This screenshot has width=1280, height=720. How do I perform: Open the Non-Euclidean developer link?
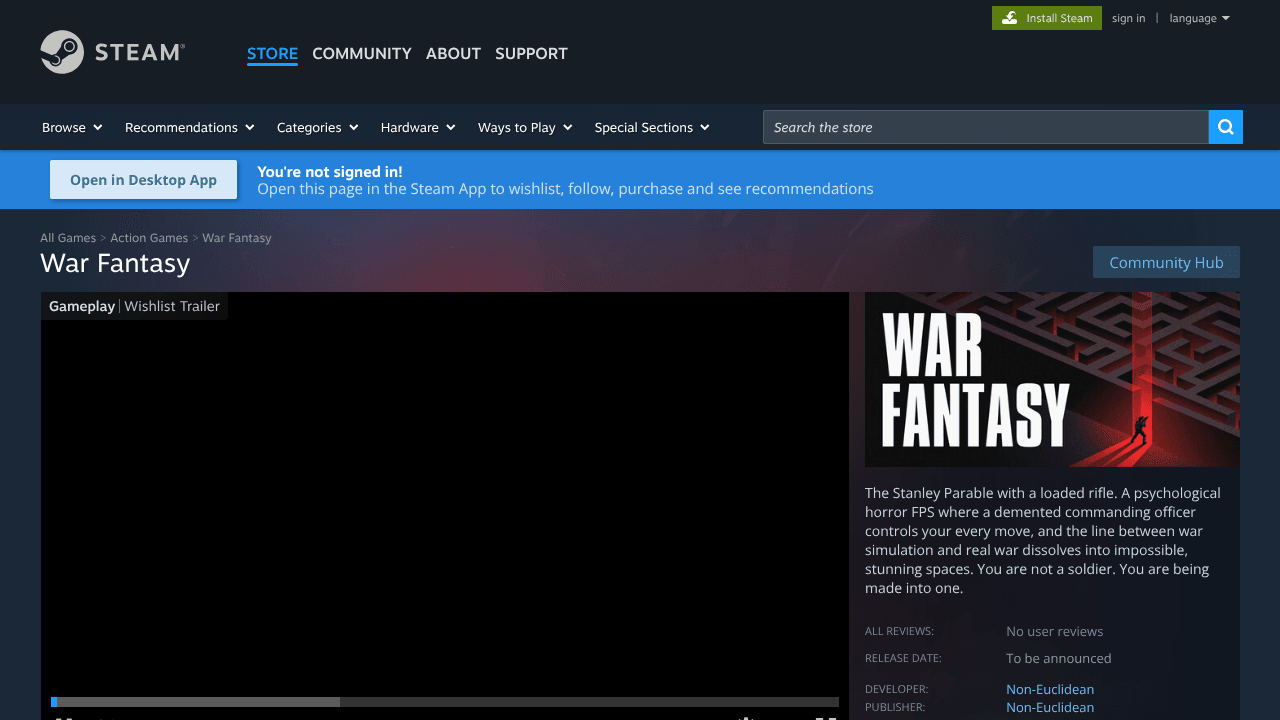[1050, 689]
